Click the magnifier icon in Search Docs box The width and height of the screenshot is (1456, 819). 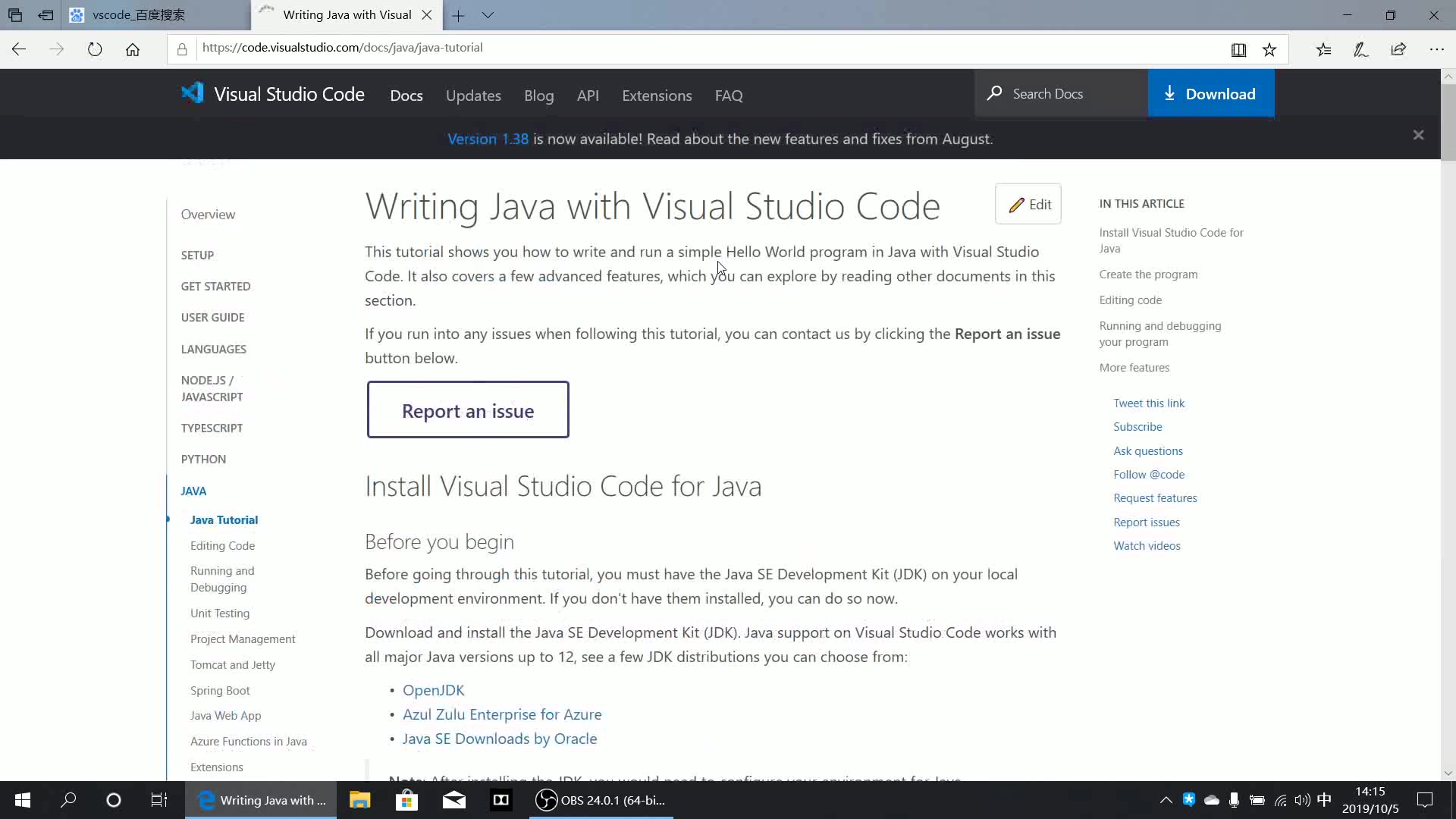[x=994, y=93]
